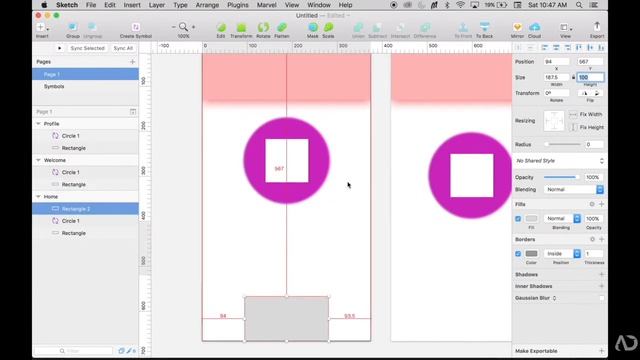Click the Difference boolean icon
The height and width of the screenshot is (360, 640).
tap(425, 27)
